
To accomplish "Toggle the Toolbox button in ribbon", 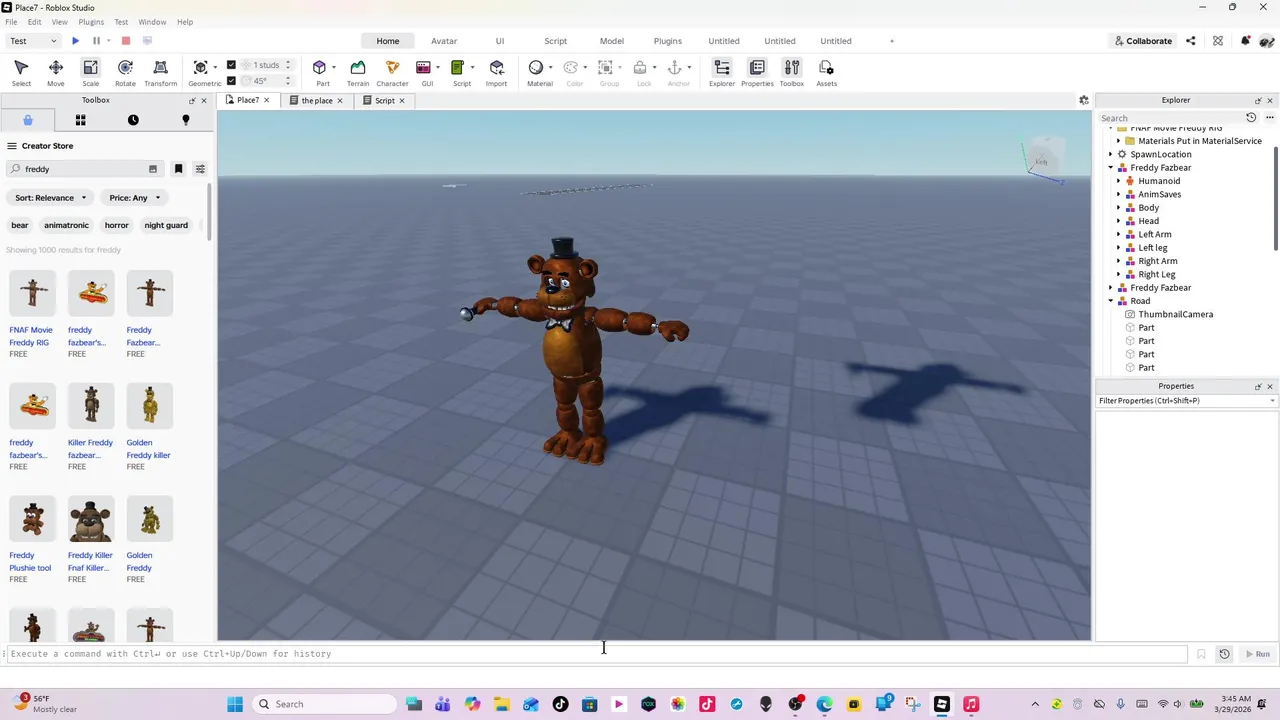I will pos(792,72).
